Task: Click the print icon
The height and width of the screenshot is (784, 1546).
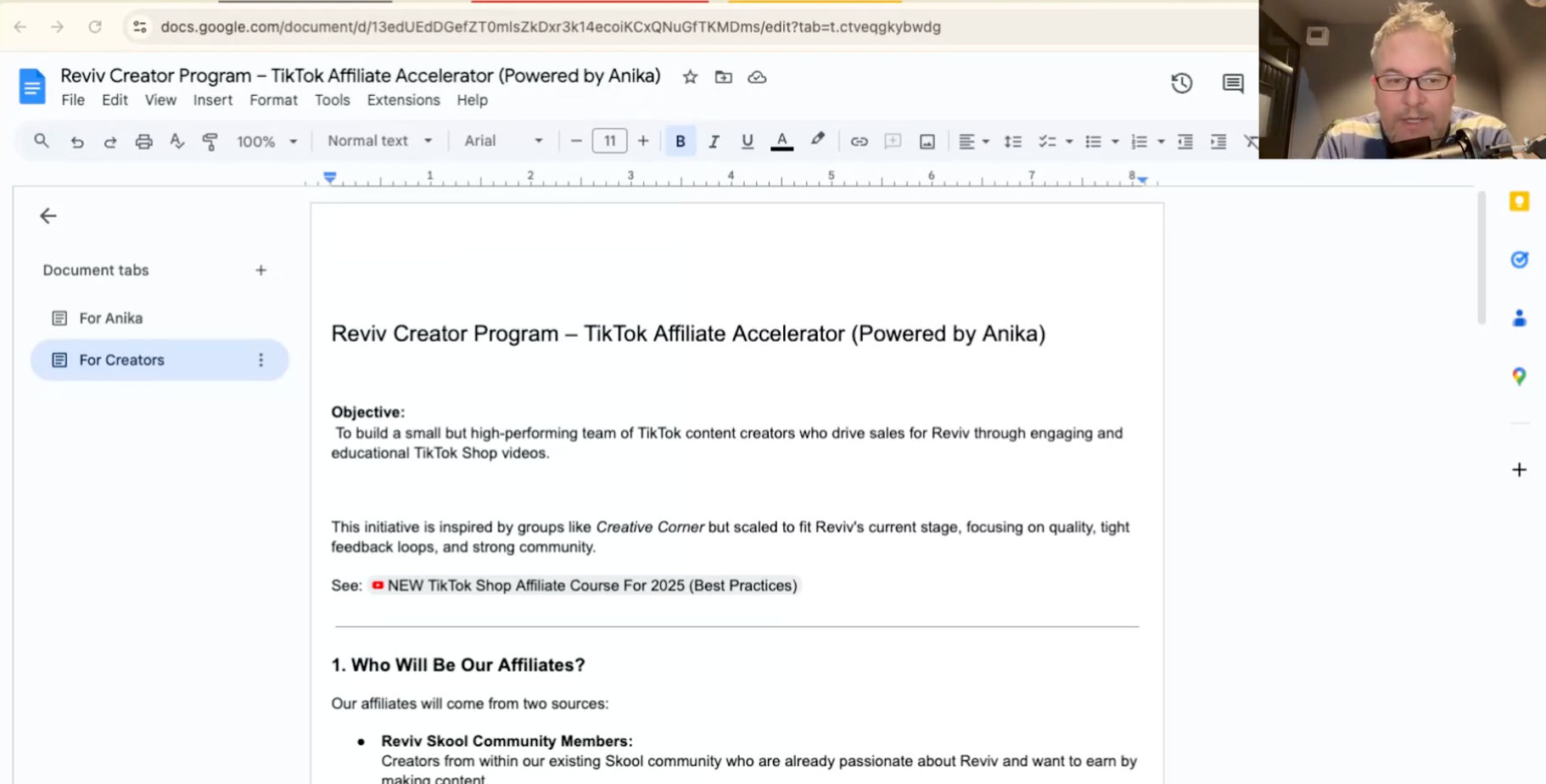Action: 143,142
